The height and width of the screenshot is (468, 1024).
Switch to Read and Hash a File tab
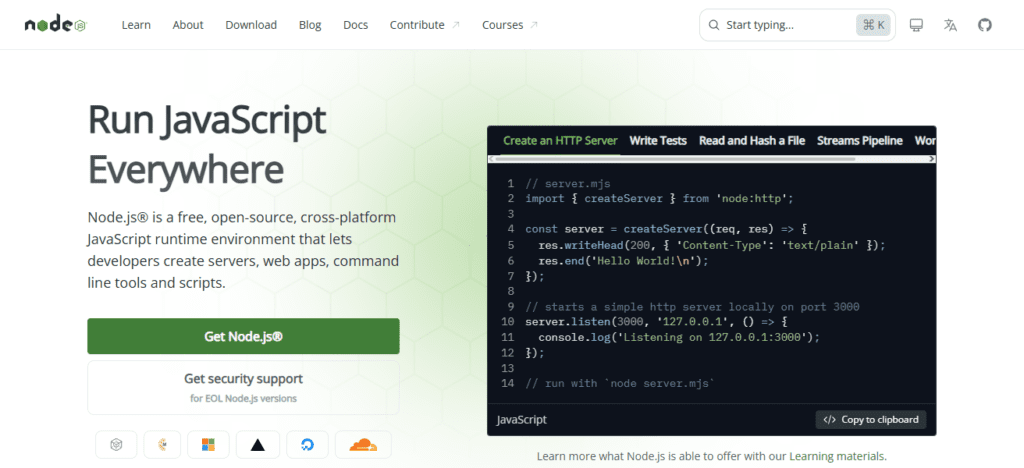point(752,140)
